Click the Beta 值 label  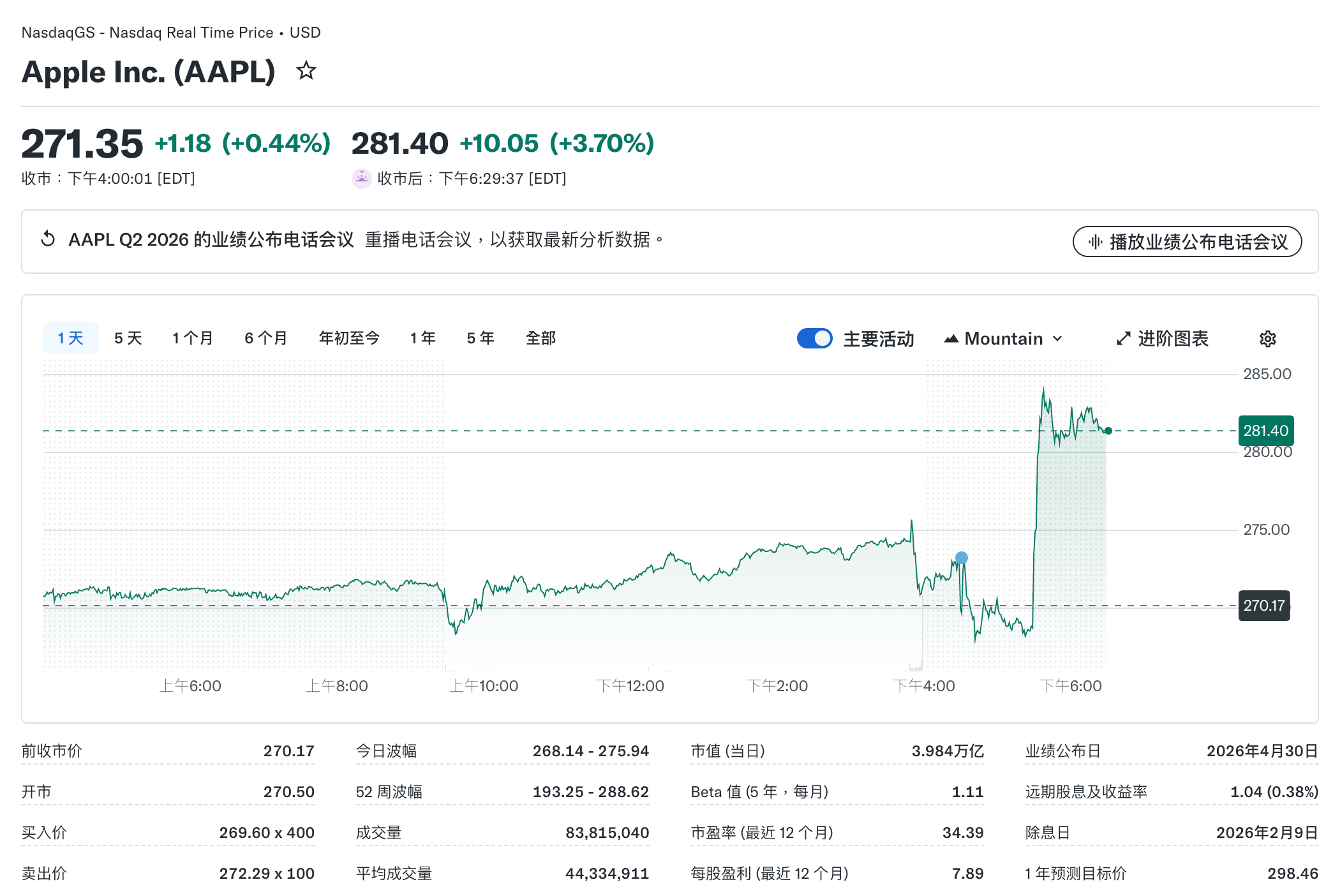759,792
